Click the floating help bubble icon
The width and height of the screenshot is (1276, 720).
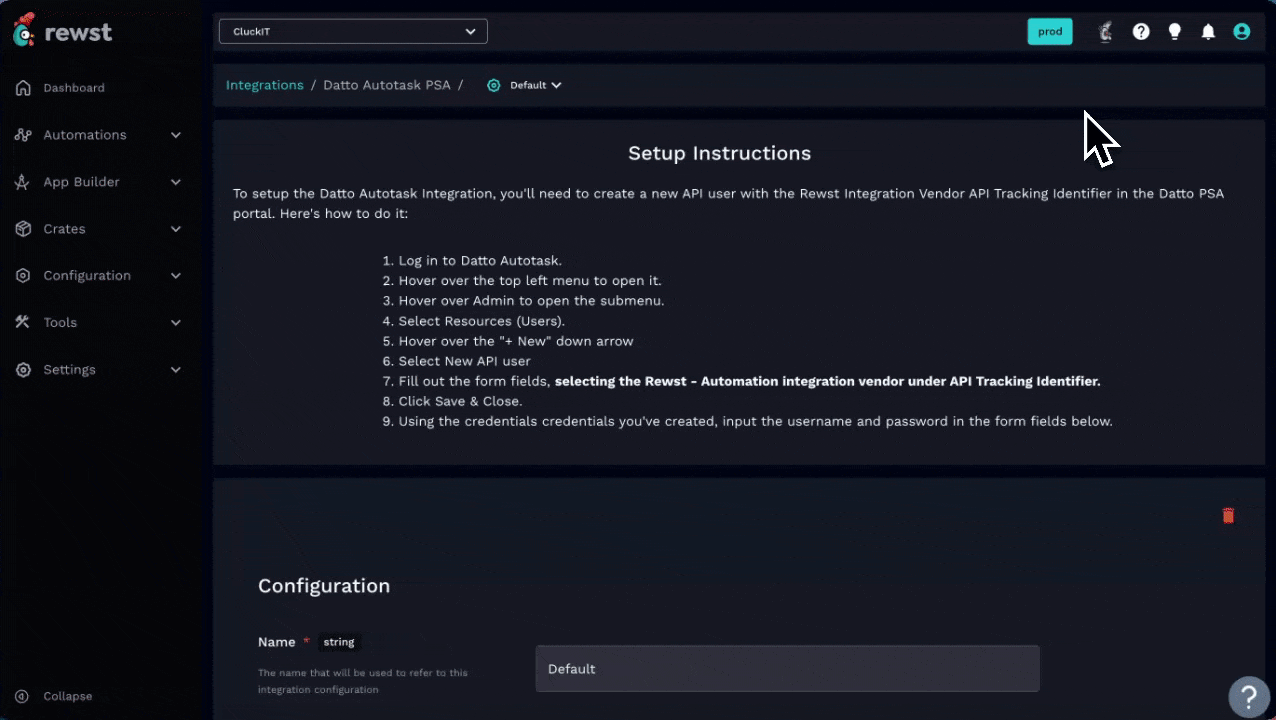[x=1248, y=695]
